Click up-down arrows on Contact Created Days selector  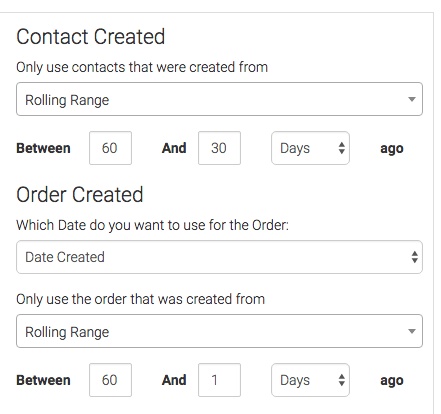tap(342, 148)
